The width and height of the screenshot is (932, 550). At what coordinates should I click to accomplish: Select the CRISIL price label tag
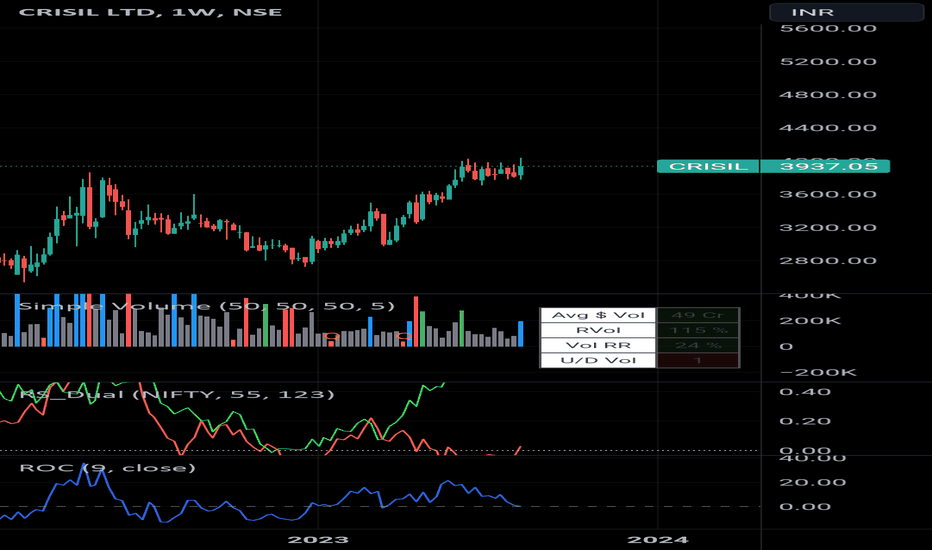click(708, 166)
